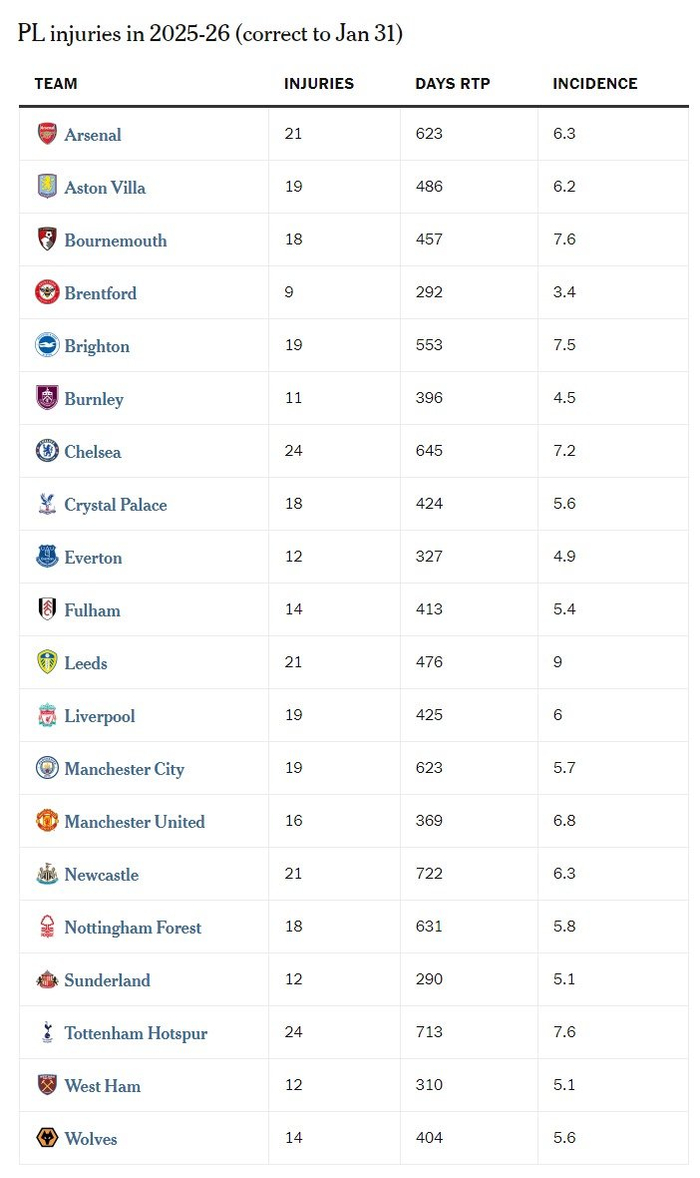Click the Everton club crest icon
Viewport: 700px width, 1178px height.
pyautogui.click(x=47, y=557)
